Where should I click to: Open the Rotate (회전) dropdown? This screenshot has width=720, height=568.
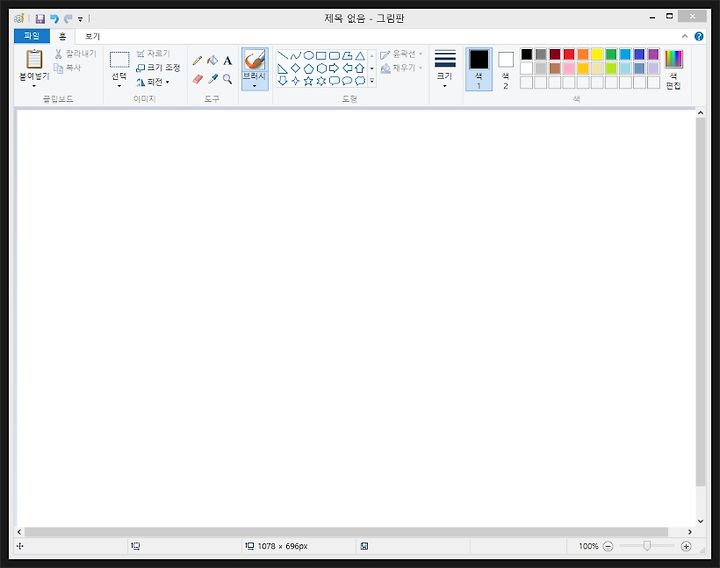click(153, 82)
